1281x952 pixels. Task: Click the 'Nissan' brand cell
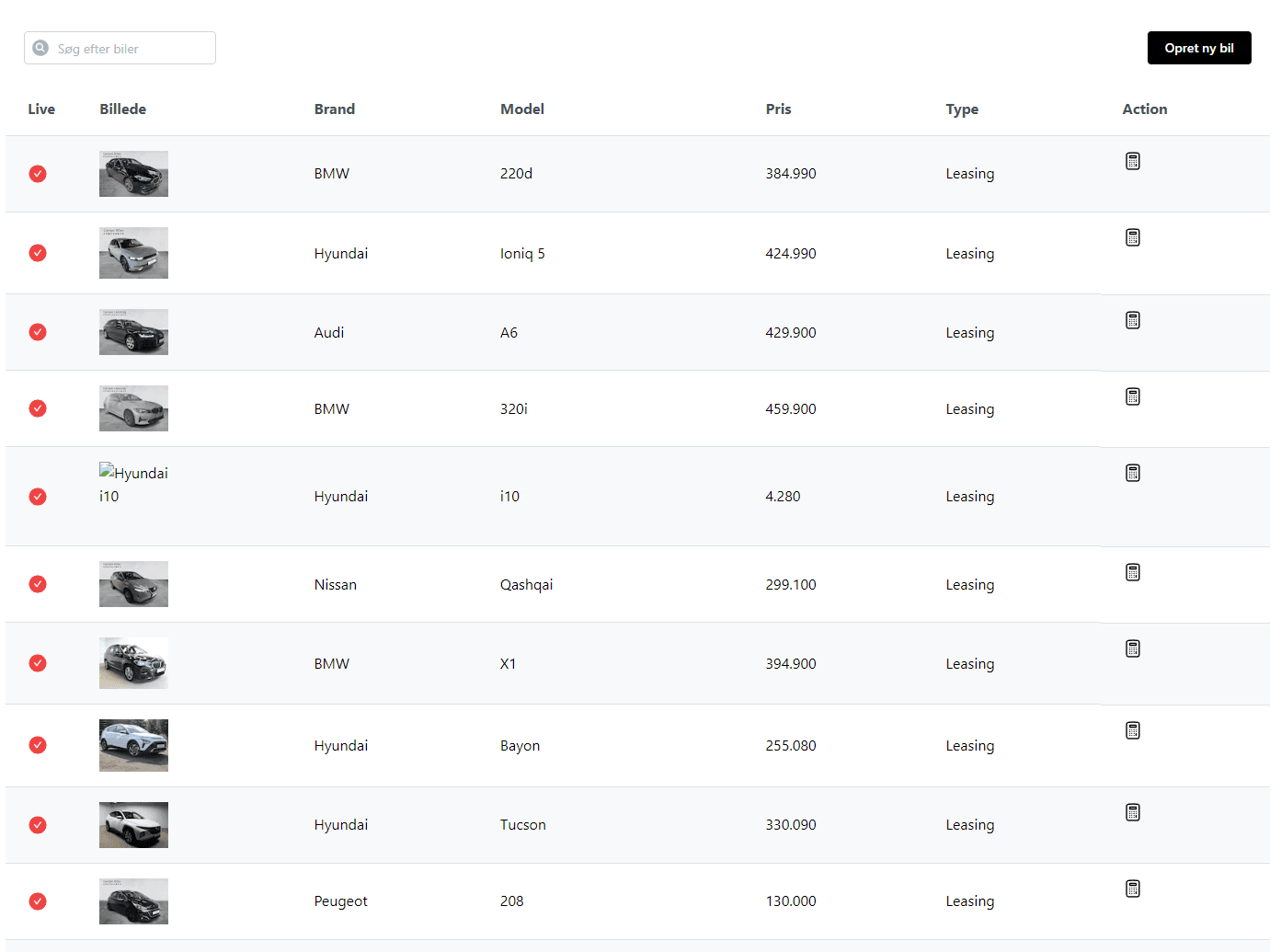(x=336, y=585)
